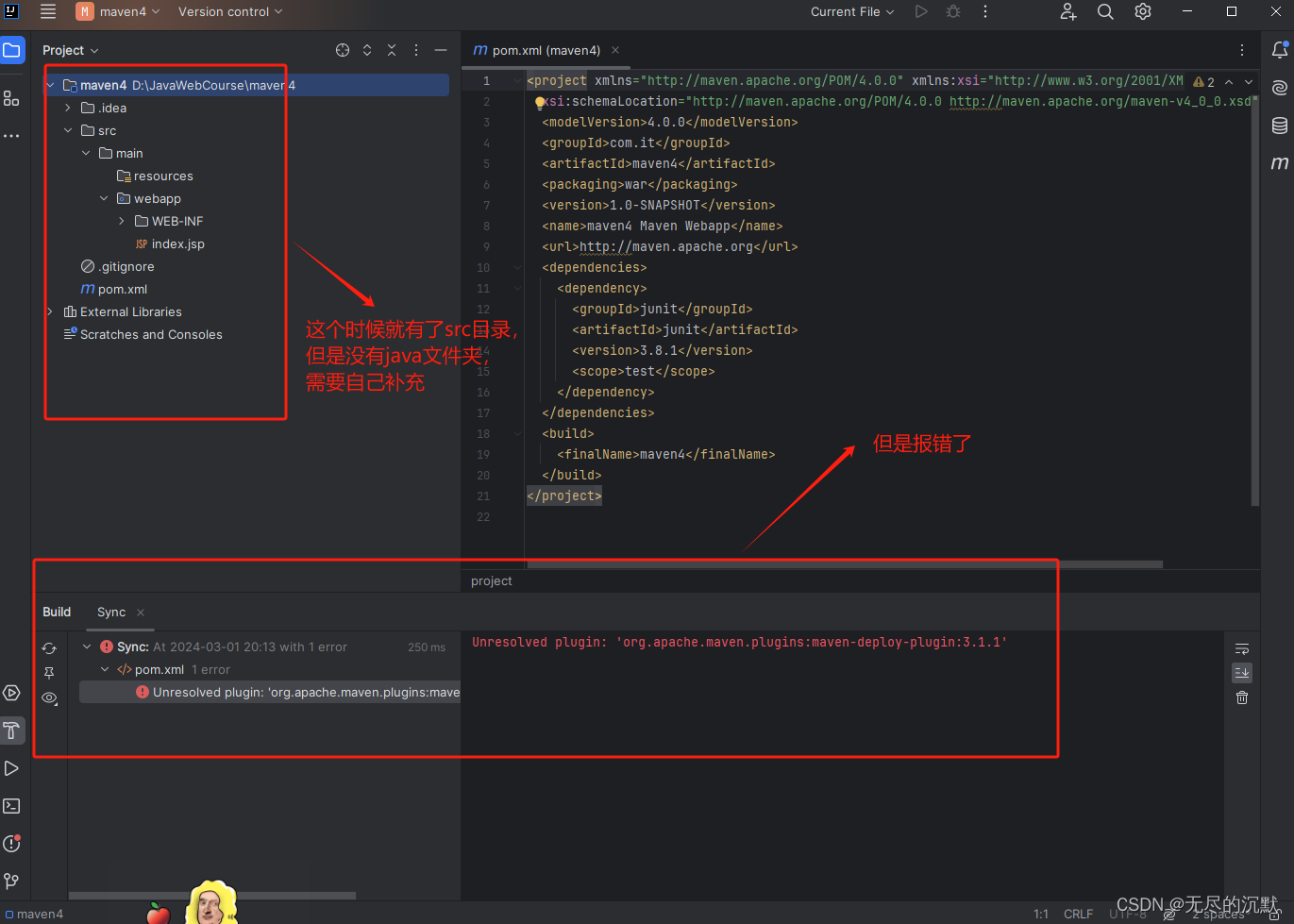Click the Reload sync icon in Build panel
Viewport: 1294px width, 924px height.
(x=49, y=648)
